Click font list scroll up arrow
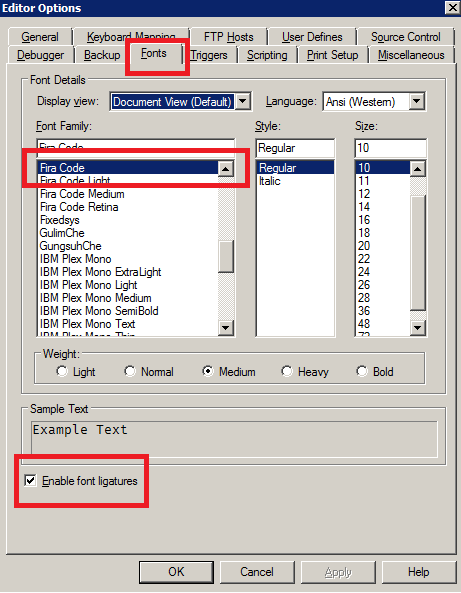 pyautogui.click(x=226, y=169)
